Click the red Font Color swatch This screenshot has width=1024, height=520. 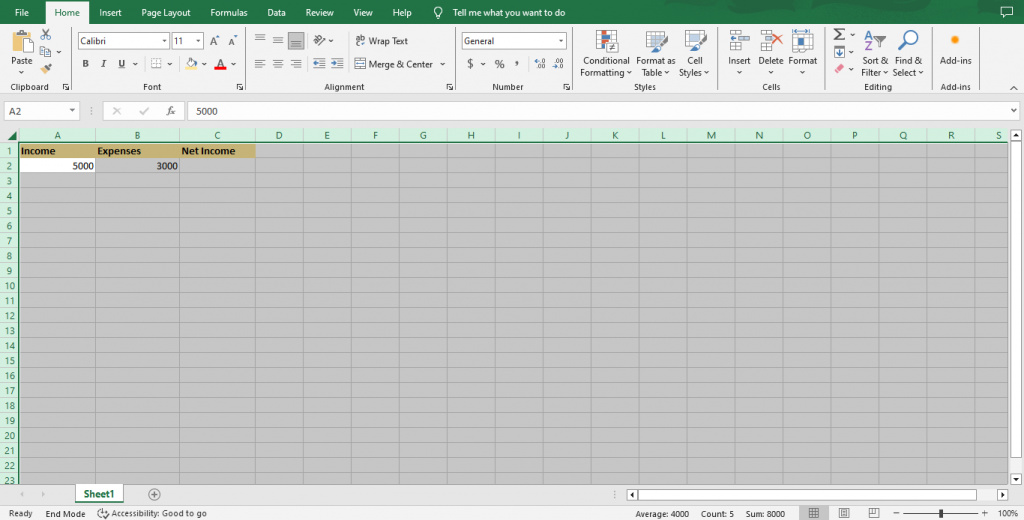(220, 64)
